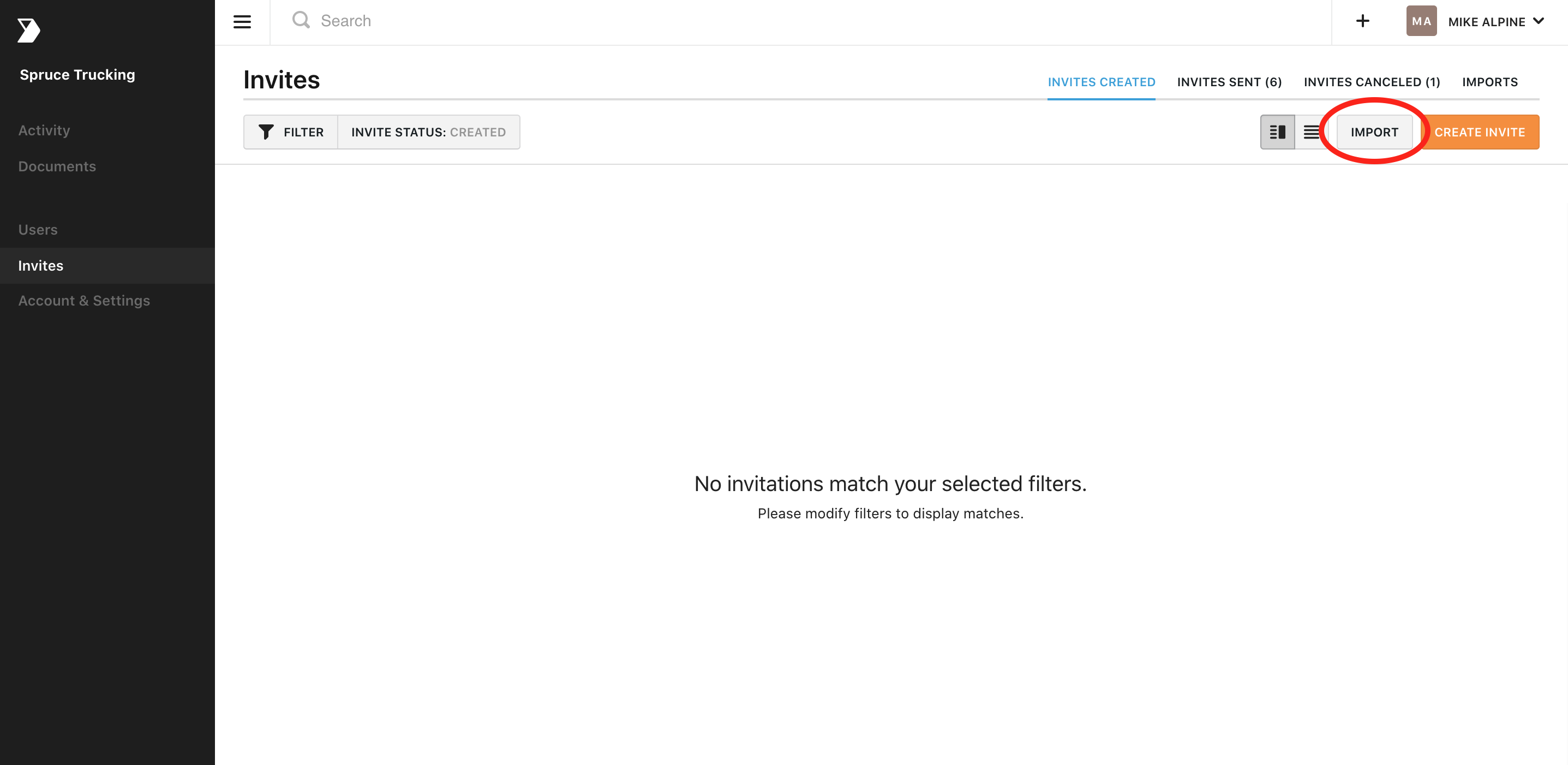Select Invites in sidebar
Image resolution: width=1568 pixels, height=765 pixels.
[x=107, y=265]
